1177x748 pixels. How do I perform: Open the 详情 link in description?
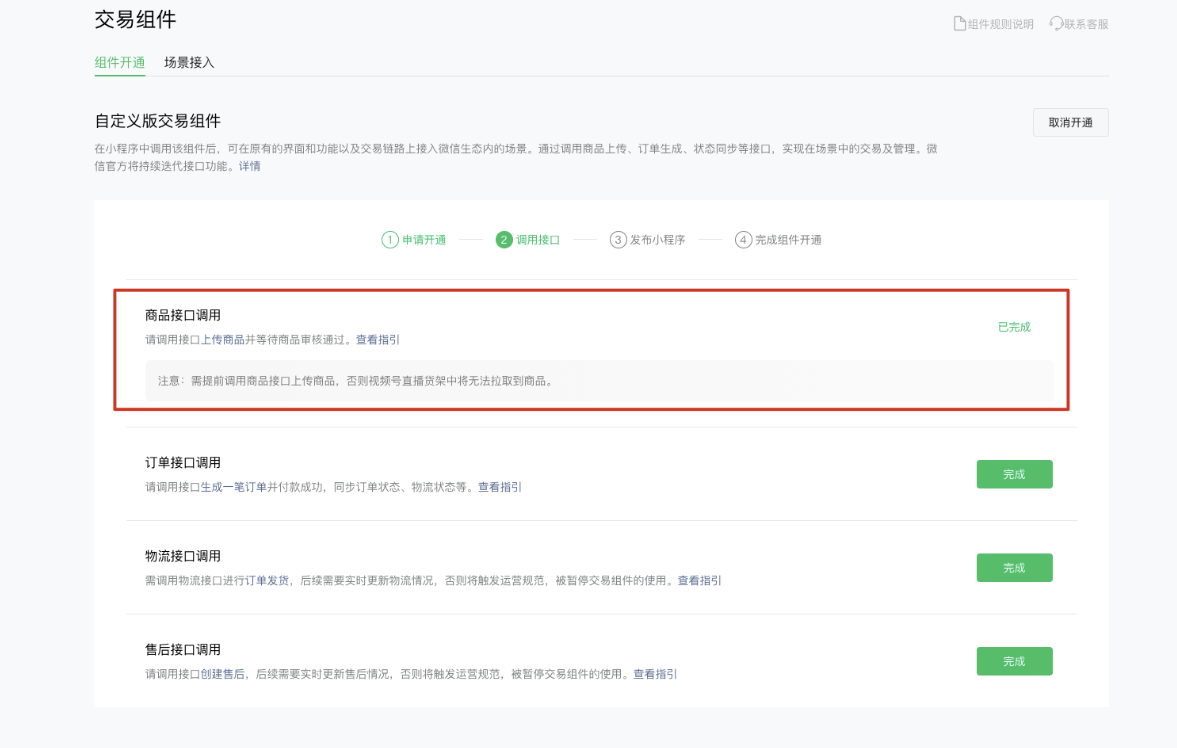tap(249, 166)
